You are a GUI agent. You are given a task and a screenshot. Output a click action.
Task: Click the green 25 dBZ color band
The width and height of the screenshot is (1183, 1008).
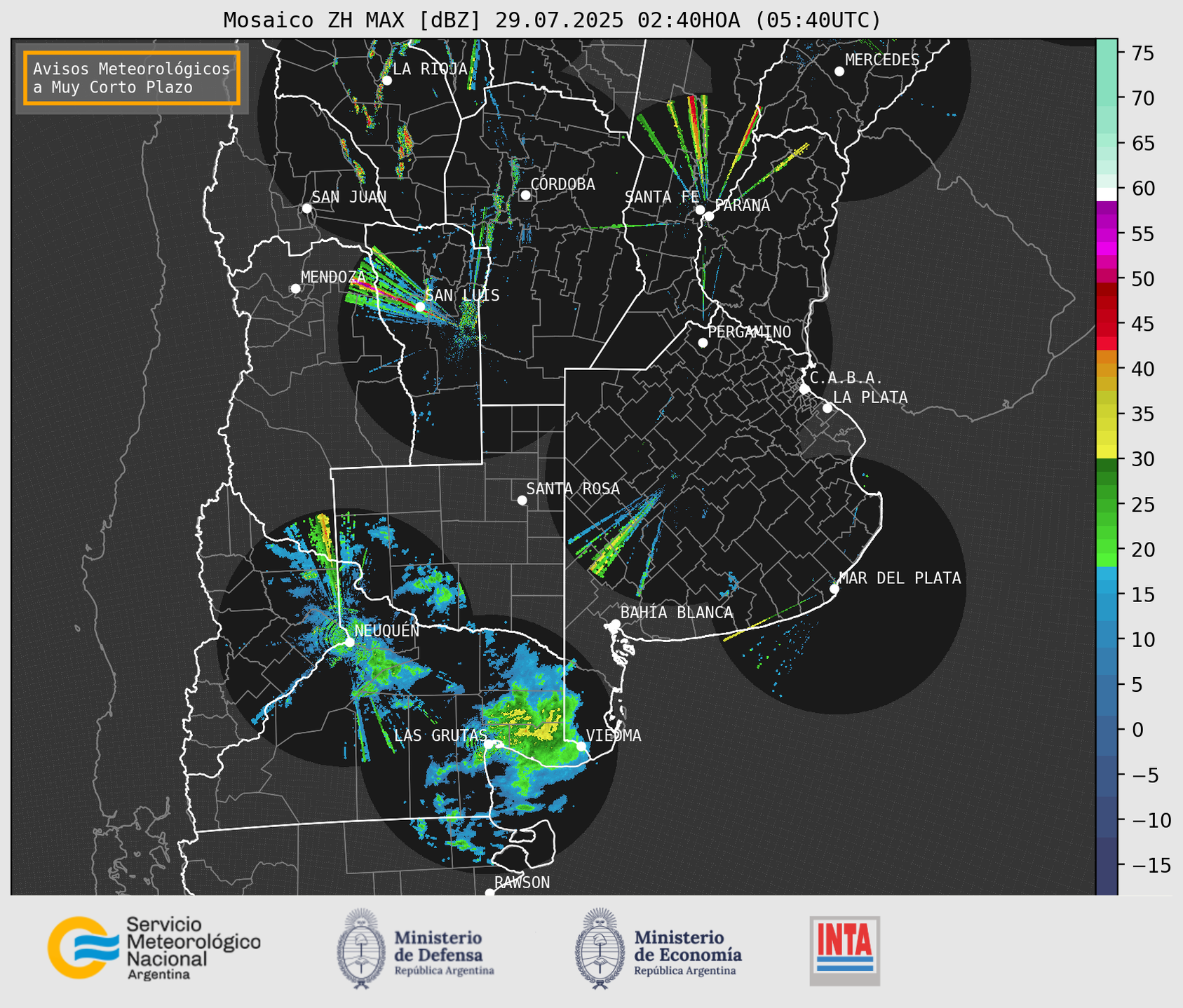[x=1107, y=505]
